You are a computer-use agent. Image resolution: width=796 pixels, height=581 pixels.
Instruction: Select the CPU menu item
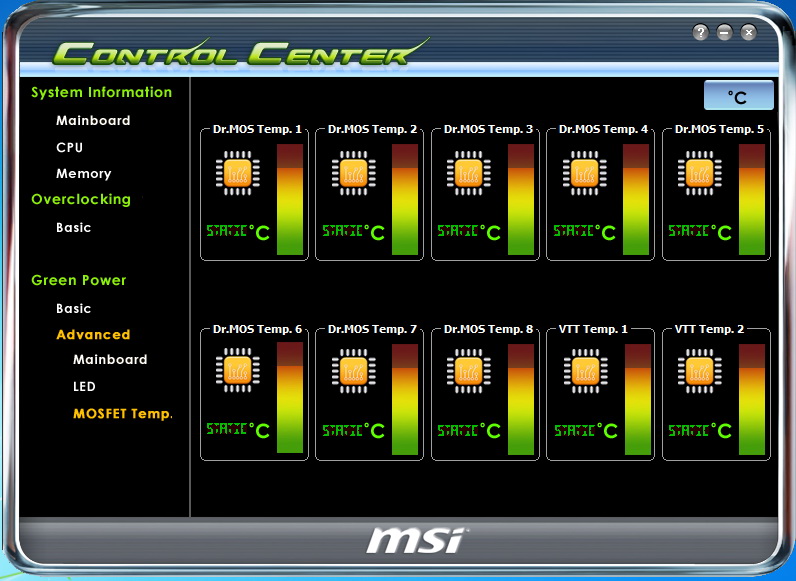[70, 147]
